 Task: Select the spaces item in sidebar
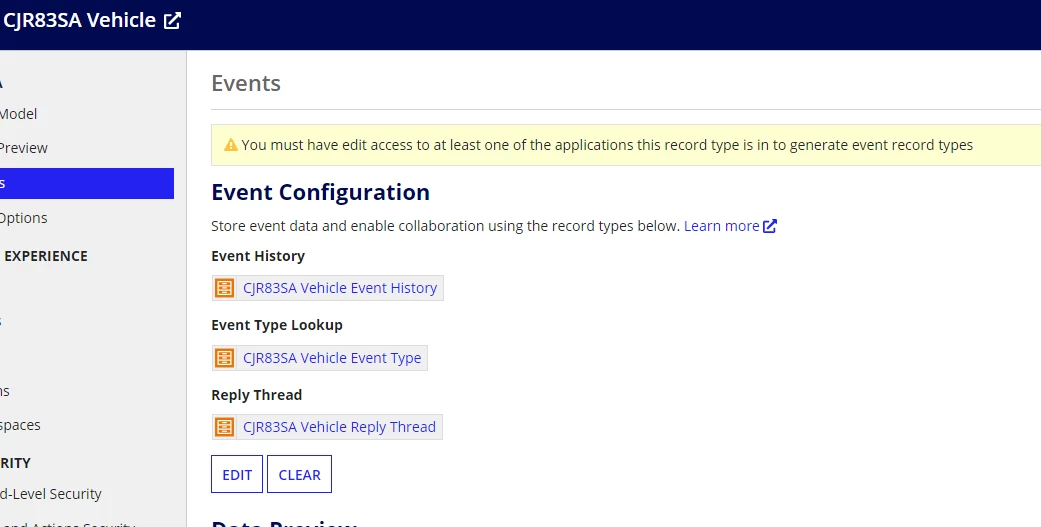[20, 425]
